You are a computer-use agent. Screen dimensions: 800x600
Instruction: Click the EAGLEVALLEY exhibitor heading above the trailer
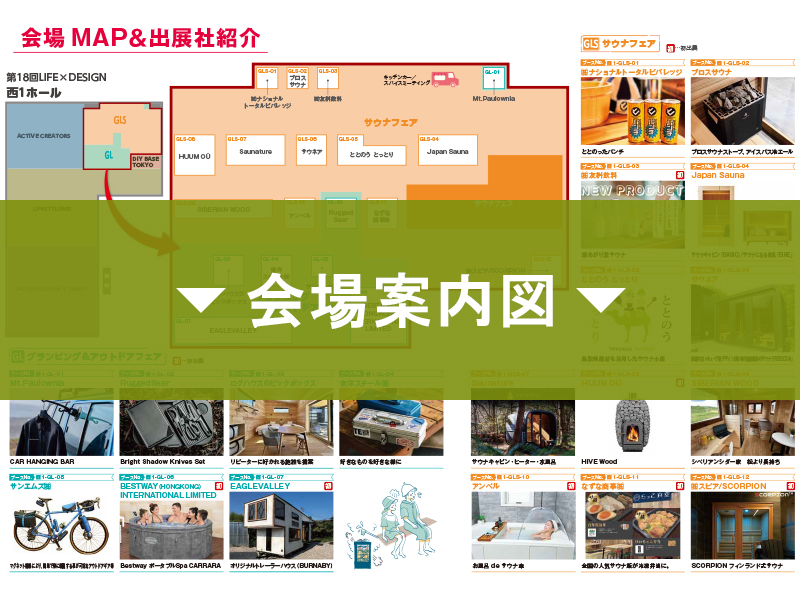(260, 486)
